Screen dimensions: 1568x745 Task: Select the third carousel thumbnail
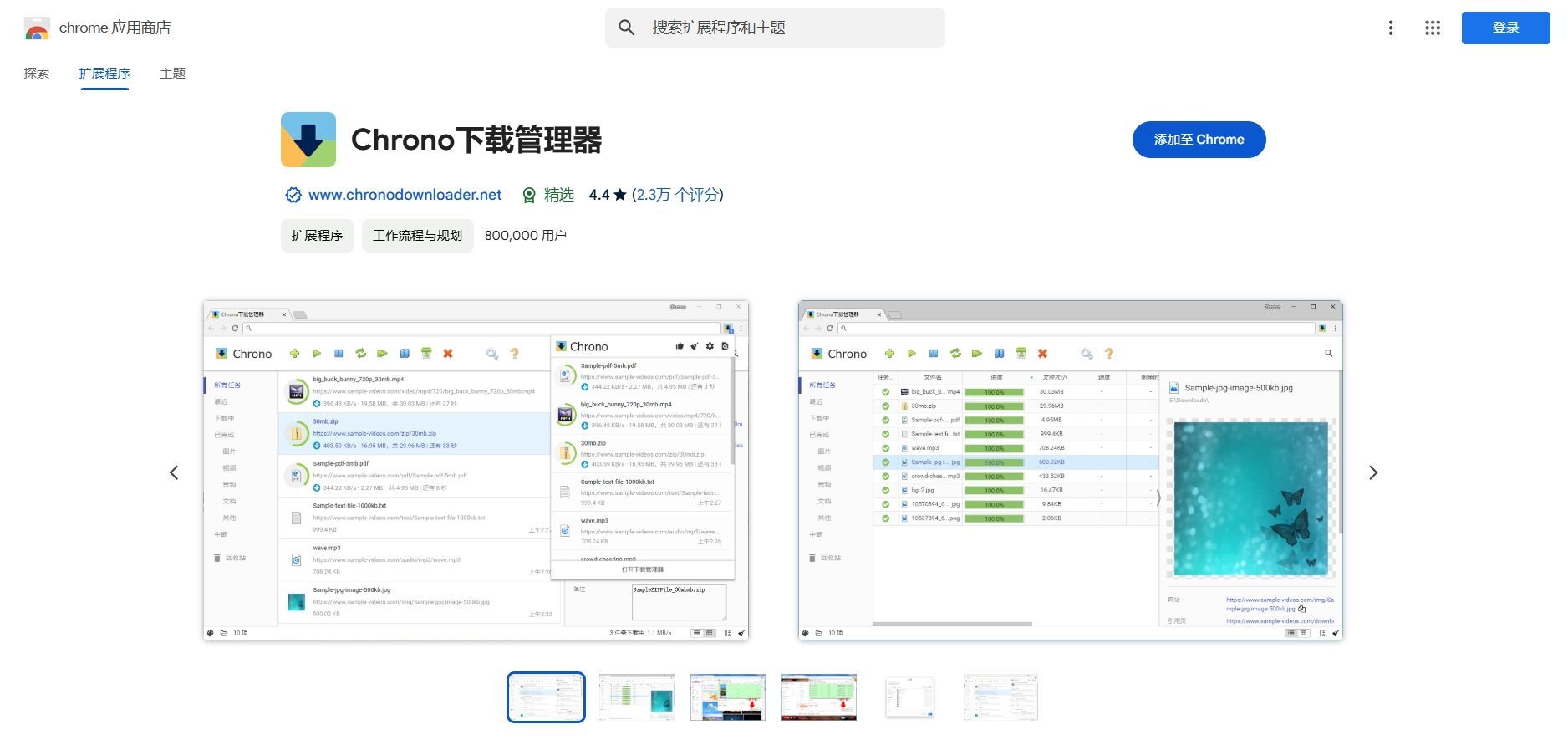click(x=728, y=697)
